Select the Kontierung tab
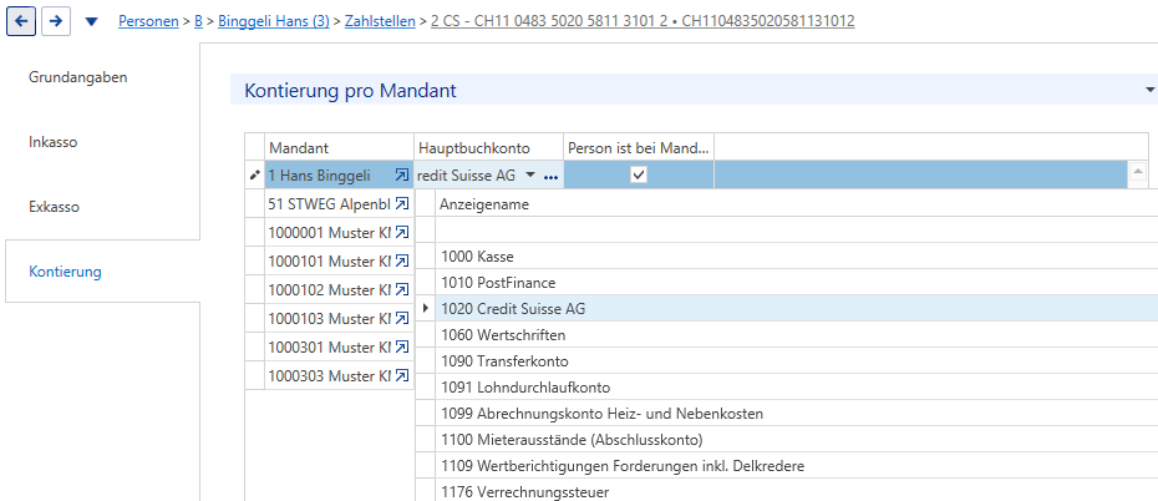 (x=103, y=271)
